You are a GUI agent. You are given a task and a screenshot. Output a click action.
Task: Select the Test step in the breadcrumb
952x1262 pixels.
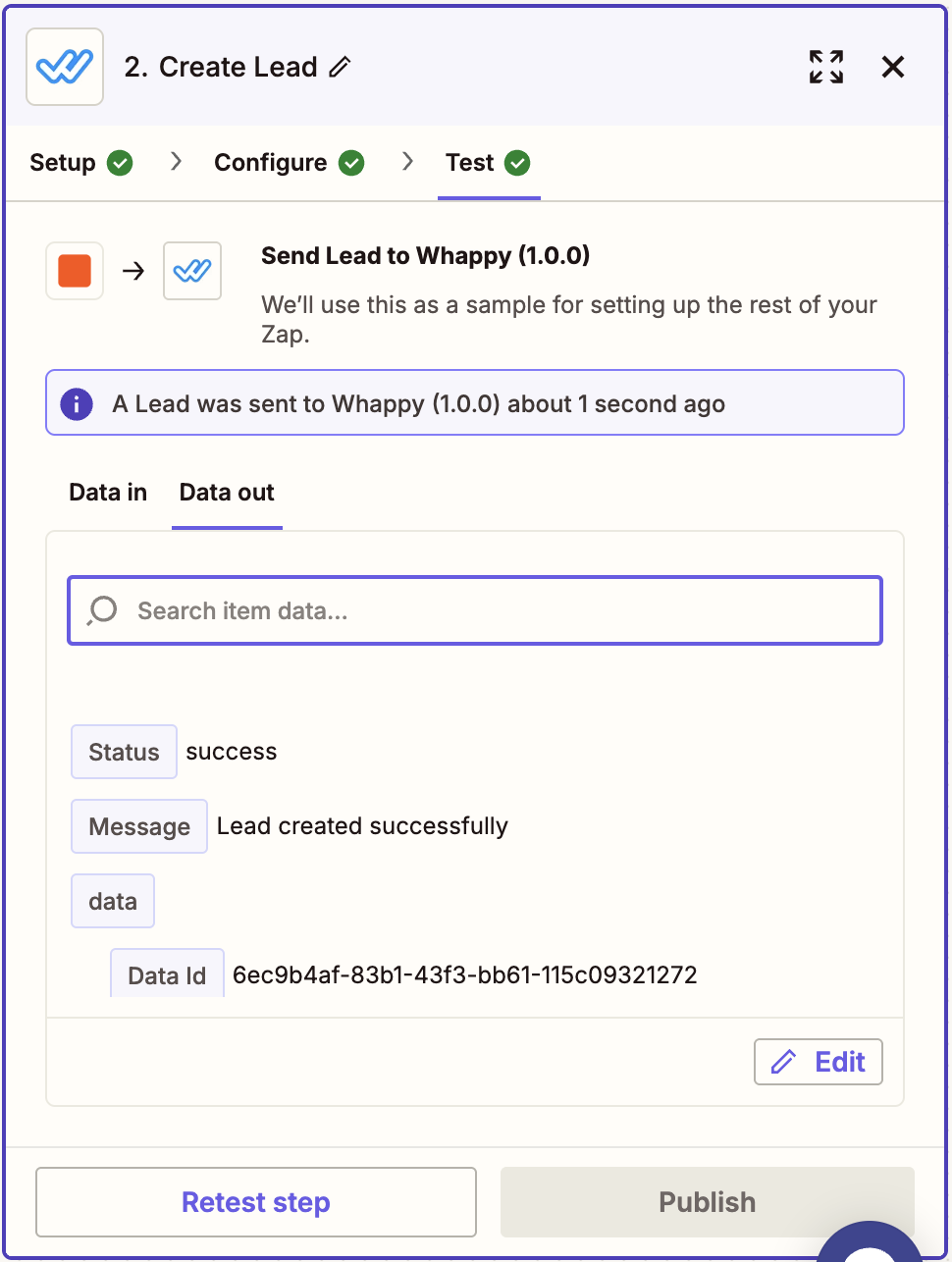pyautogui.click(x=469, y=163)
